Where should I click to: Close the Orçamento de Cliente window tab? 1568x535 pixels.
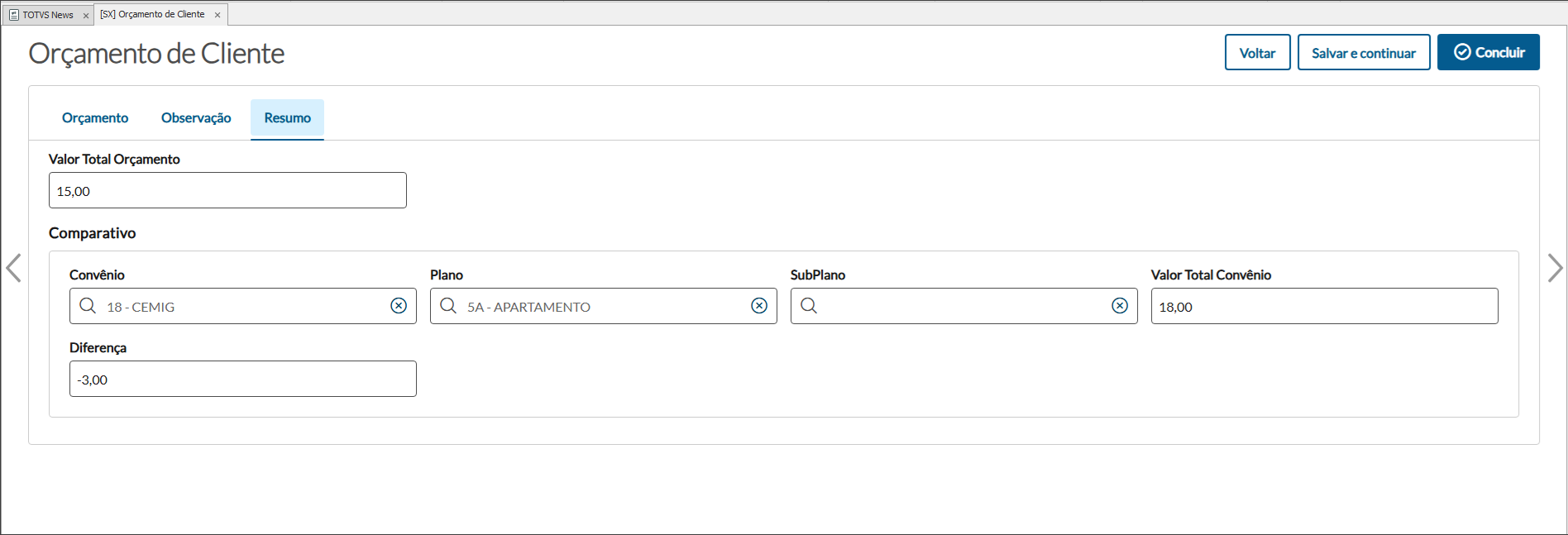coord(218,15)
